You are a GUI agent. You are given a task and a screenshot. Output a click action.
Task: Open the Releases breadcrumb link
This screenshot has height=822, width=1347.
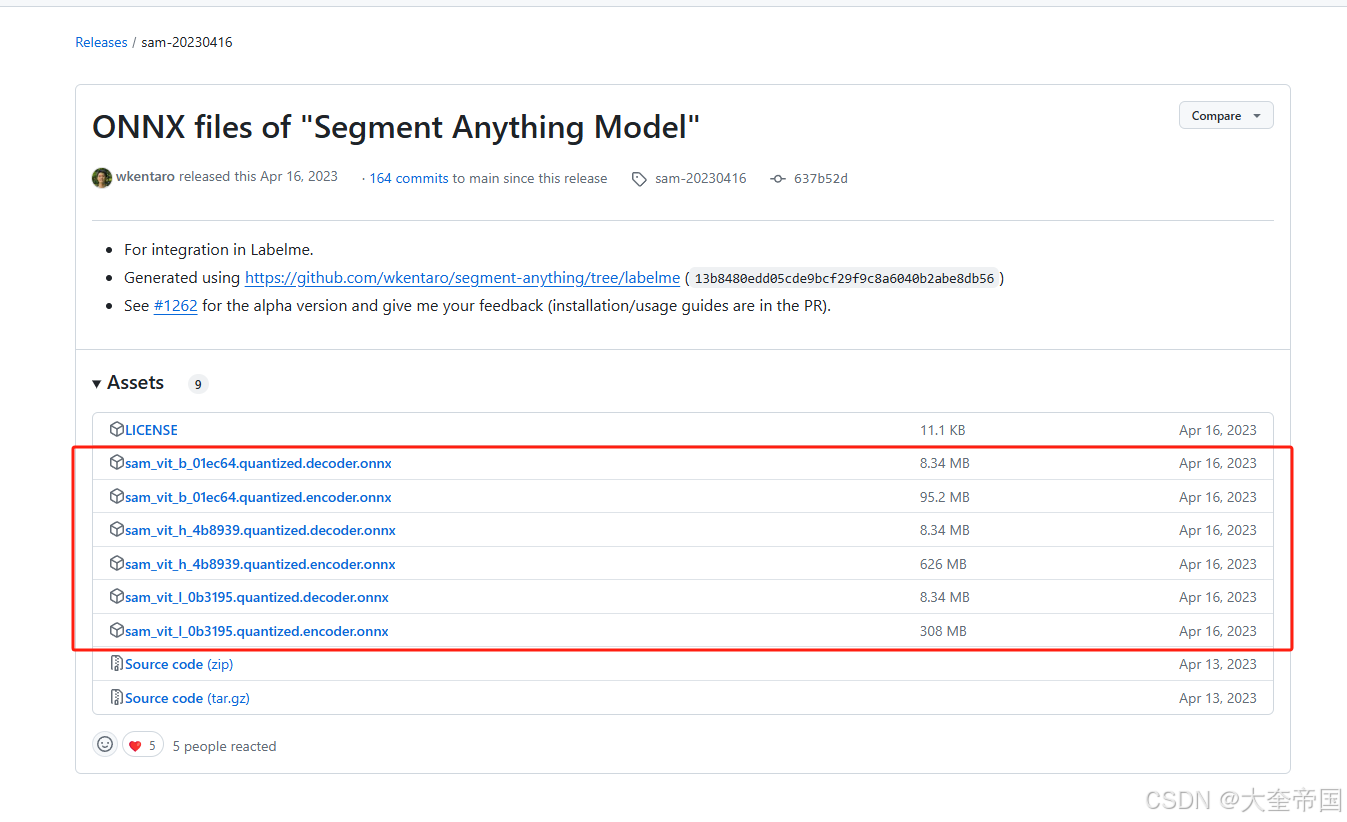101,42
